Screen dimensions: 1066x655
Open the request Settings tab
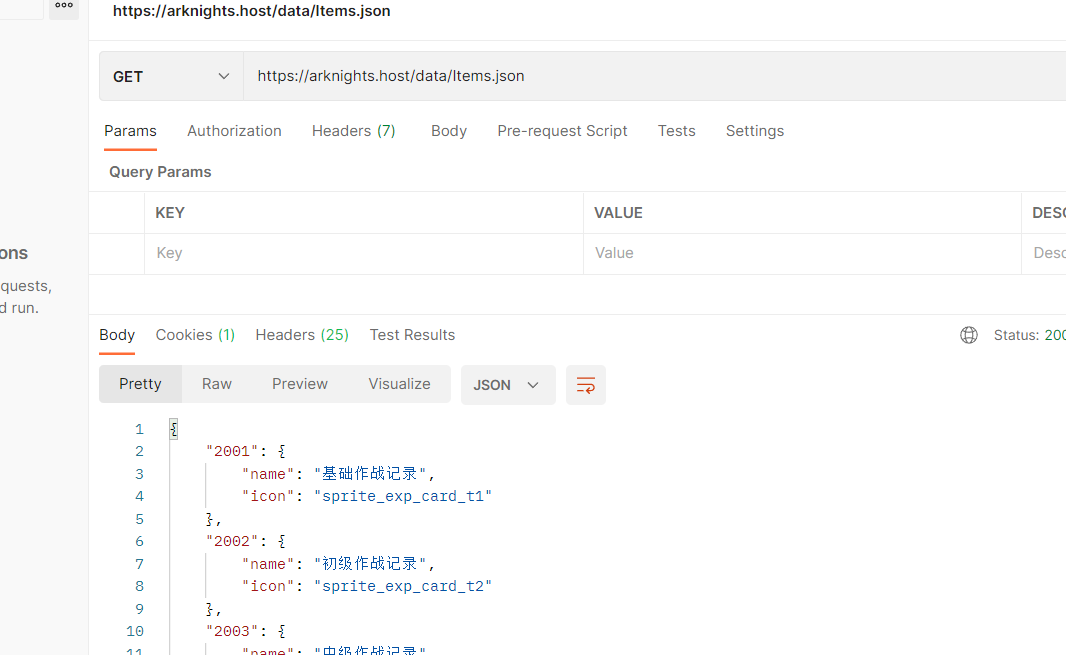tap(754, 131)
